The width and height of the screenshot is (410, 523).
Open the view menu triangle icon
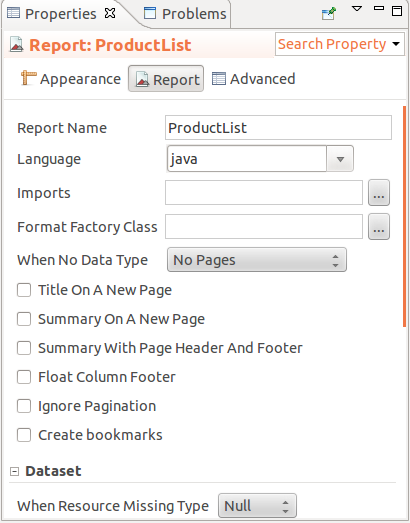357,8
